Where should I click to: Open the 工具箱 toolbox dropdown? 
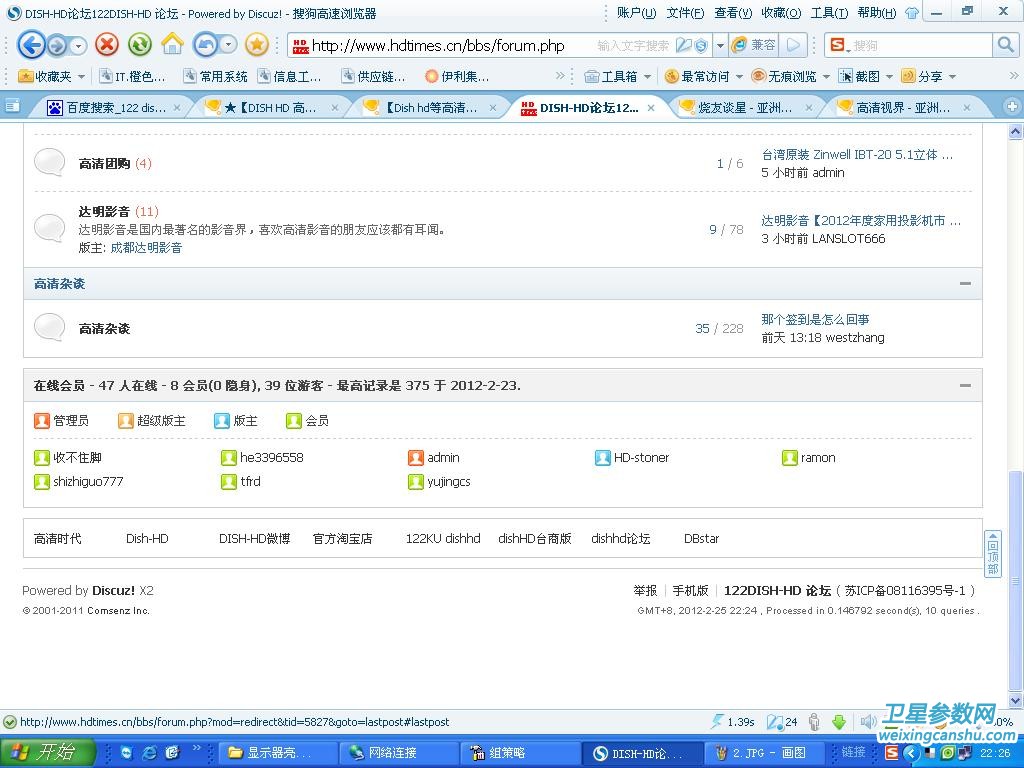(x=619, y=76)
